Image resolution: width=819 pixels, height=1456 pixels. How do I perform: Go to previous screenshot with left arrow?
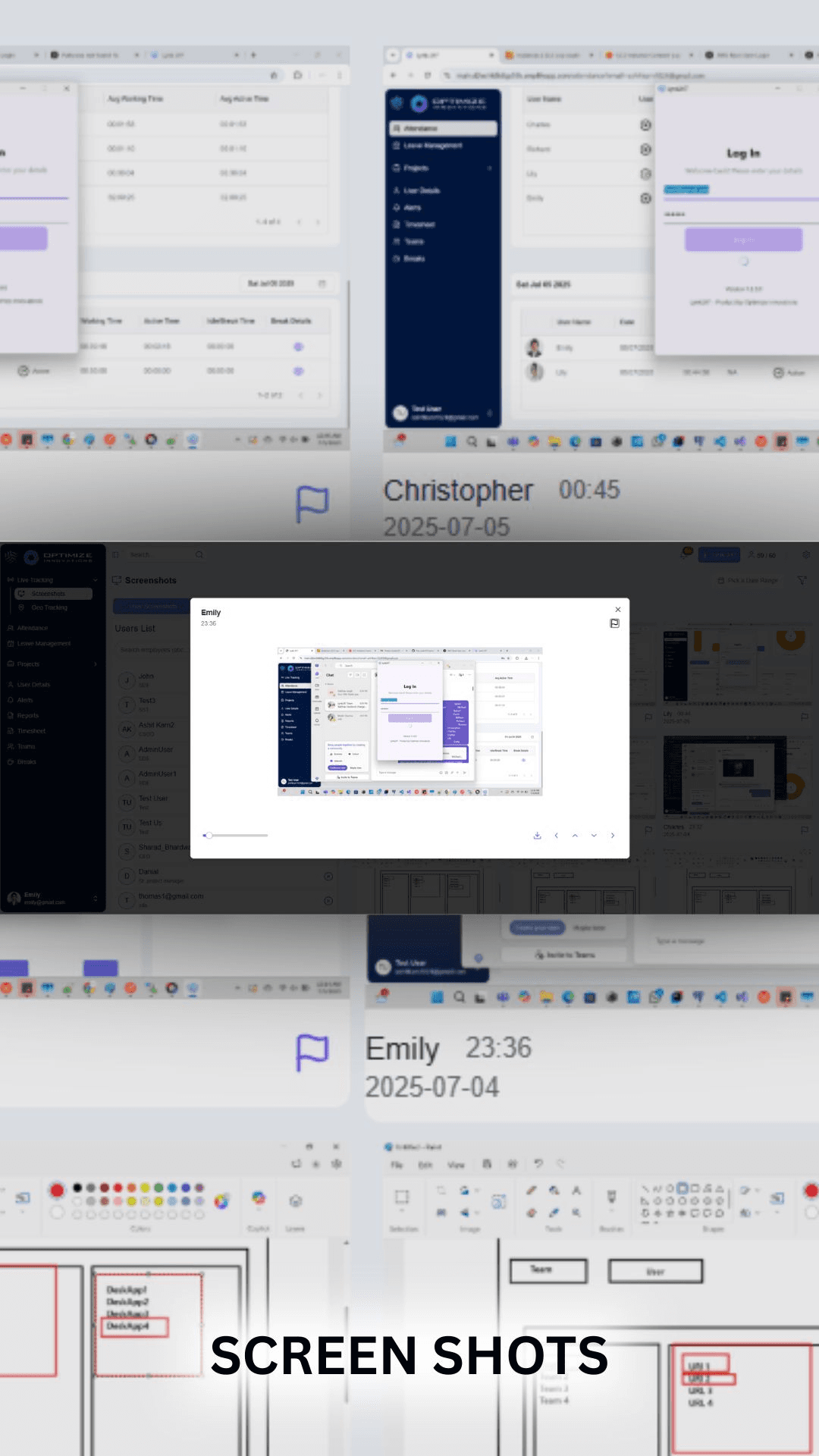point(557,836)
